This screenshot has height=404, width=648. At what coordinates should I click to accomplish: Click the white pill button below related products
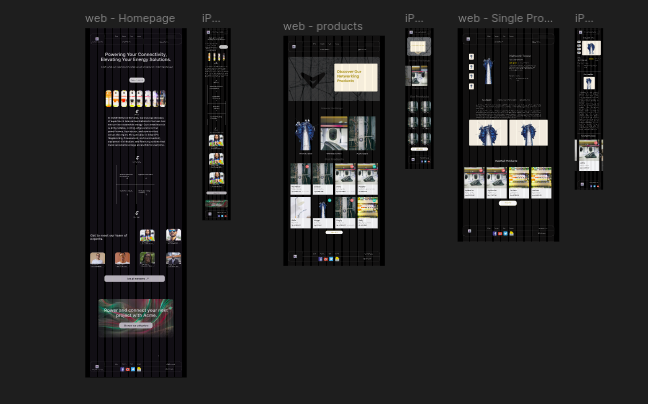(x=507, y=203)
